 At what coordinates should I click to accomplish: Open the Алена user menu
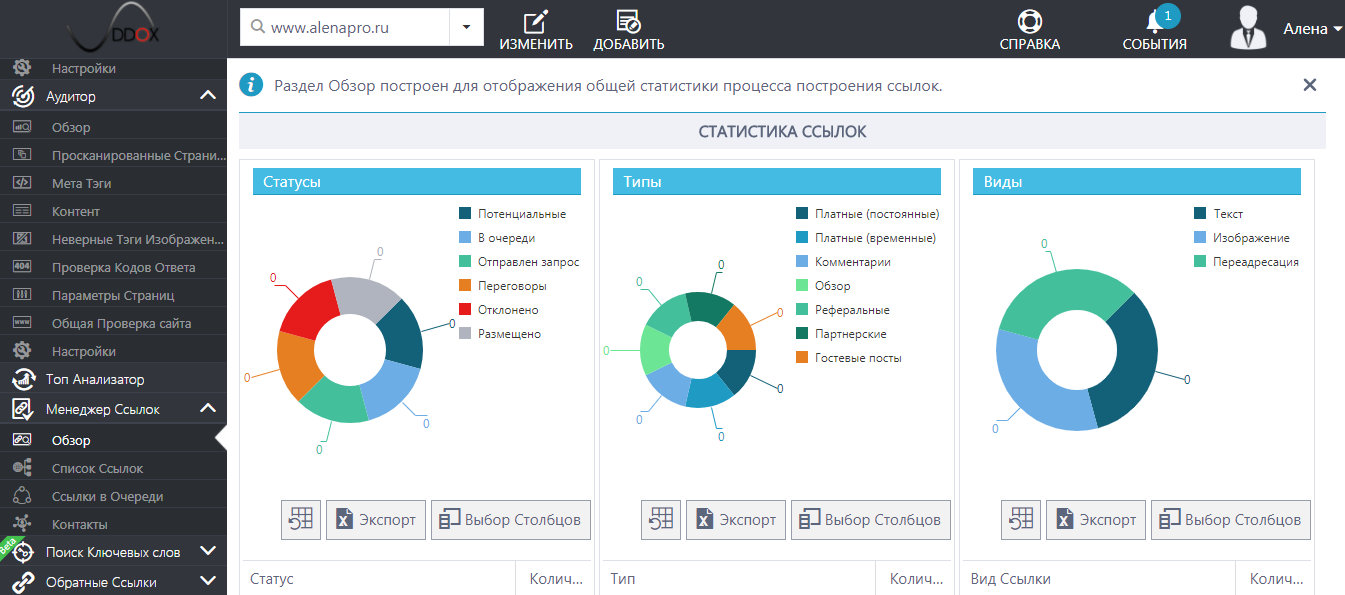[x=1313, y=29]
